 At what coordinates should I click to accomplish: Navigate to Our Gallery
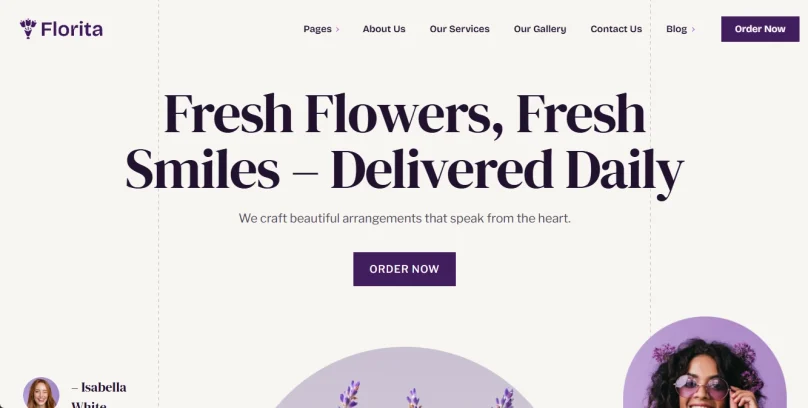pyautogui.click(x=540, y=29)
